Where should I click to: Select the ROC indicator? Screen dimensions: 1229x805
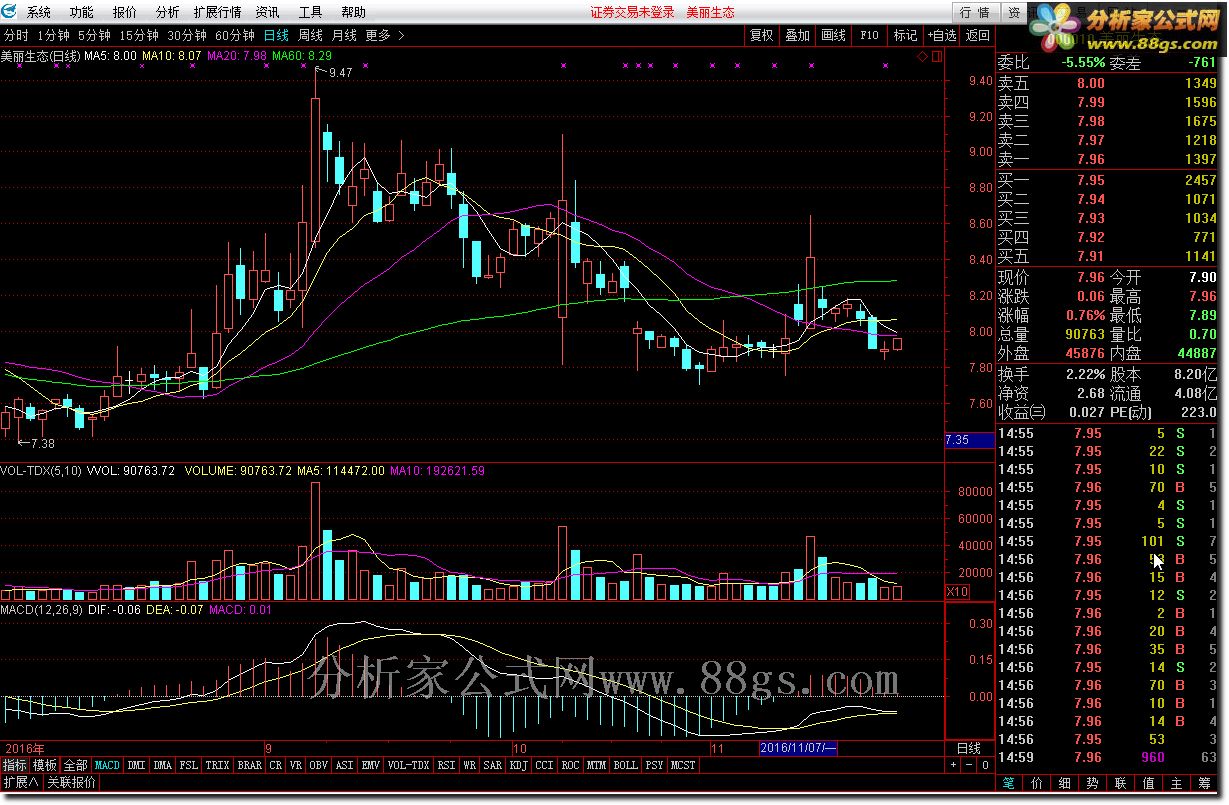[x=570, y=765]
